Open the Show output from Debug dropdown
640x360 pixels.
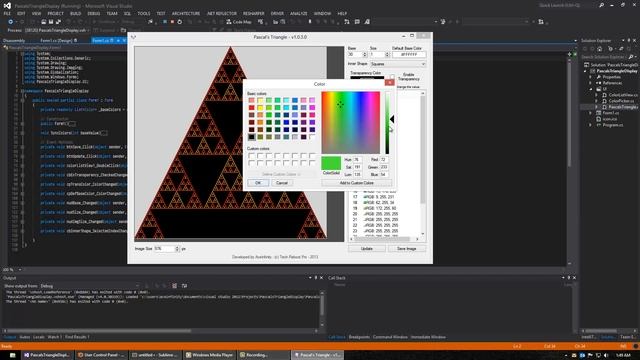(90, 286)
